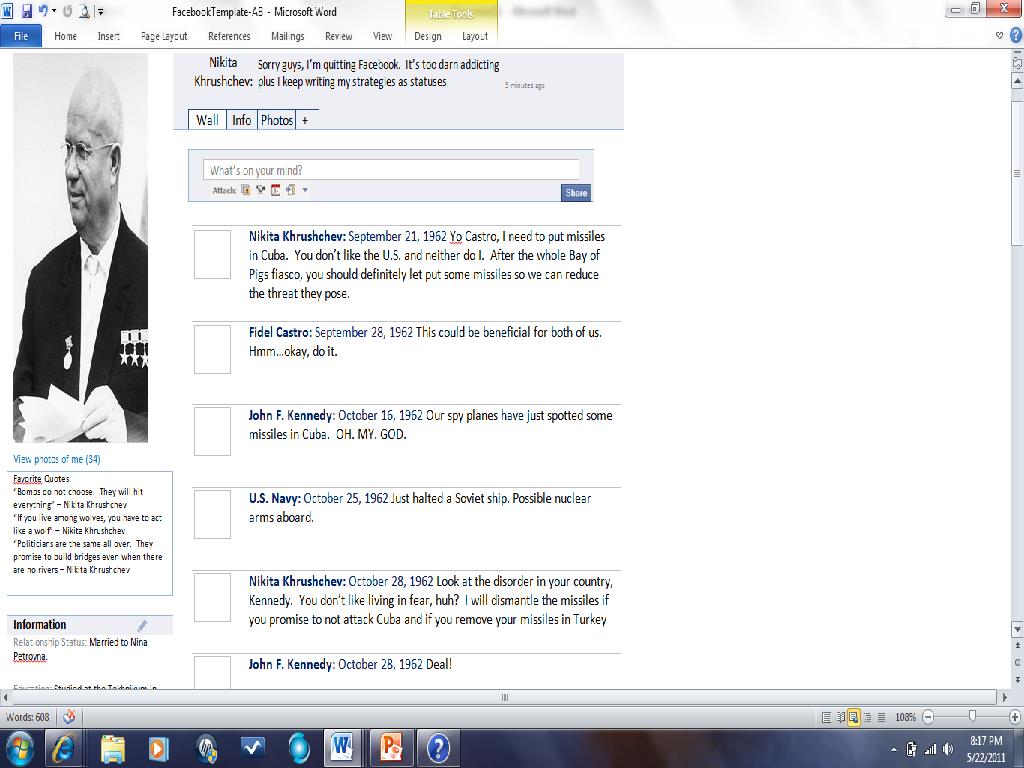Open the Mailings ribbon tab
The image size is (1024, 768).
(x=287, y=36)
